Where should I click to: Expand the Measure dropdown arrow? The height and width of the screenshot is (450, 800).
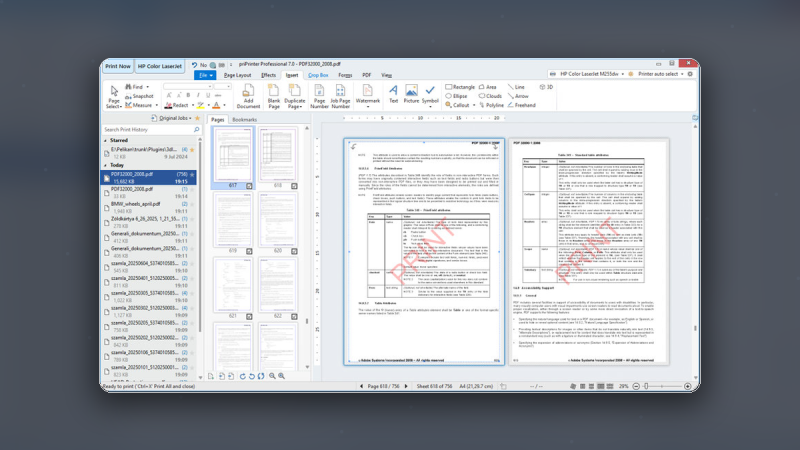(157, 106)
